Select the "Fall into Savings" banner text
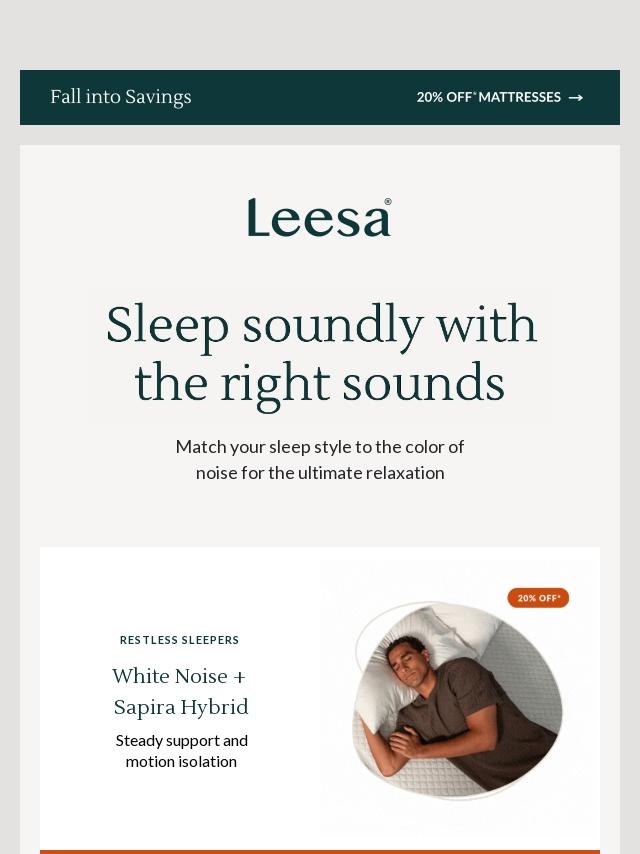Screen dimensions: 640x854 click(x=121, y=97)
